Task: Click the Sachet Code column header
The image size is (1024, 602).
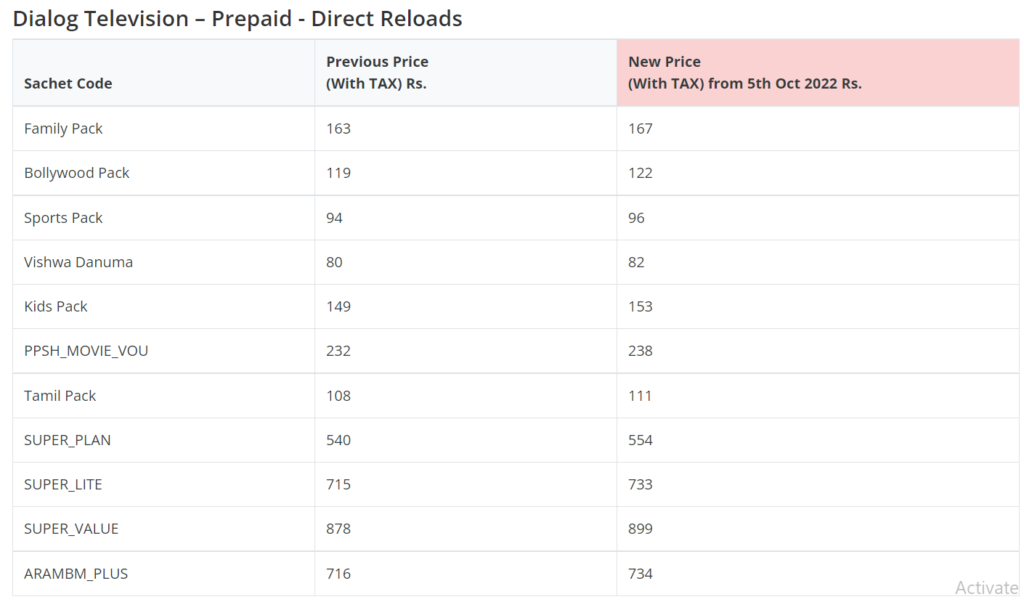Action: click(x=68, y=84)
